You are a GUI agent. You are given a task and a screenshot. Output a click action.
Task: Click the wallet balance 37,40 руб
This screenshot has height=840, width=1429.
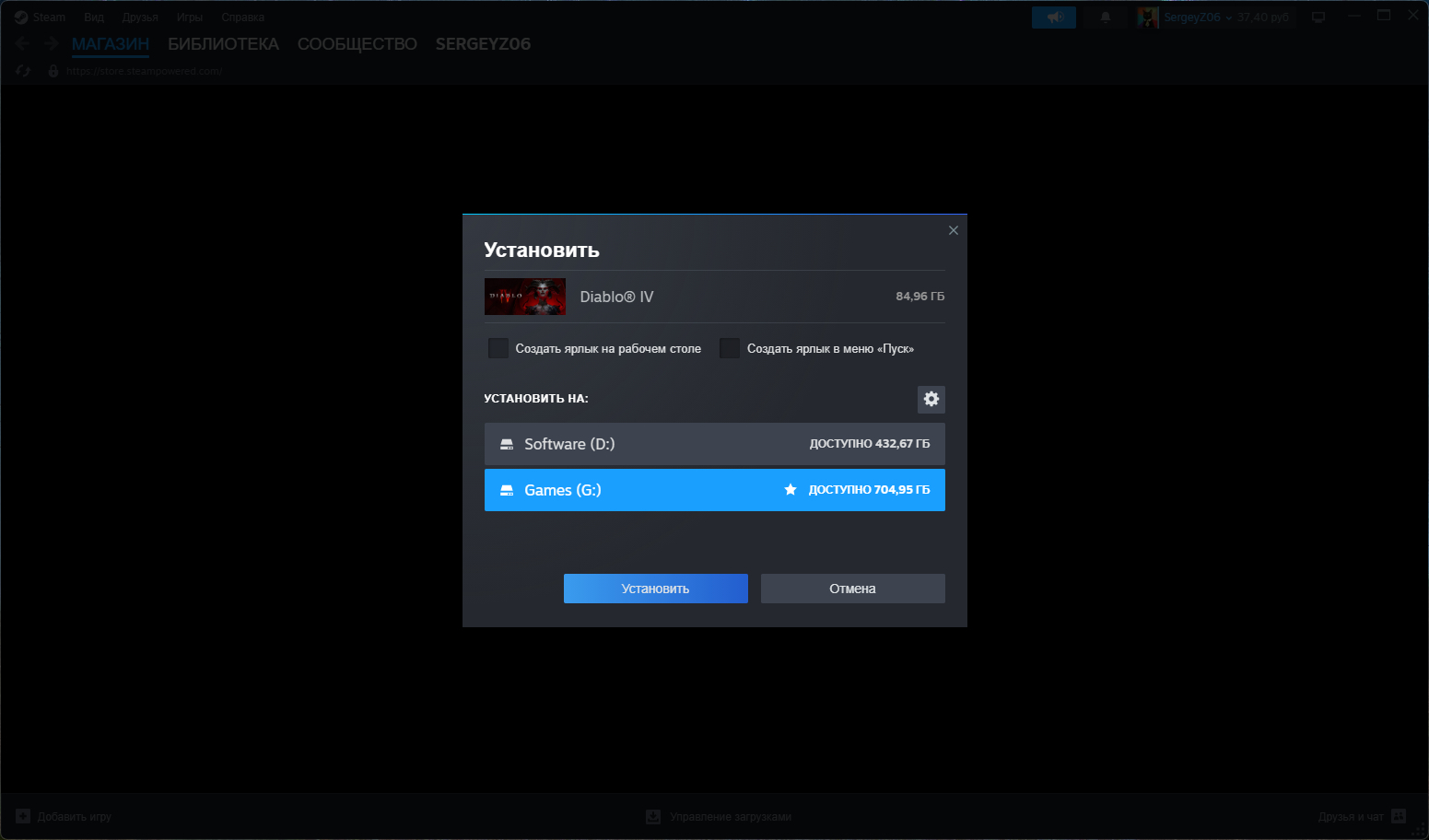1263,17
